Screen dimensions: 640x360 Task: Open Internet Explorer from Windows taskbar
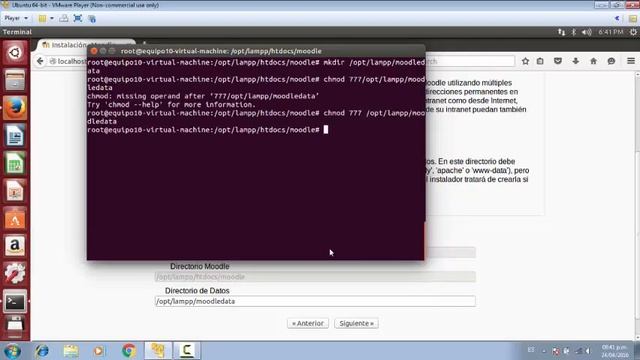[42, 351]
